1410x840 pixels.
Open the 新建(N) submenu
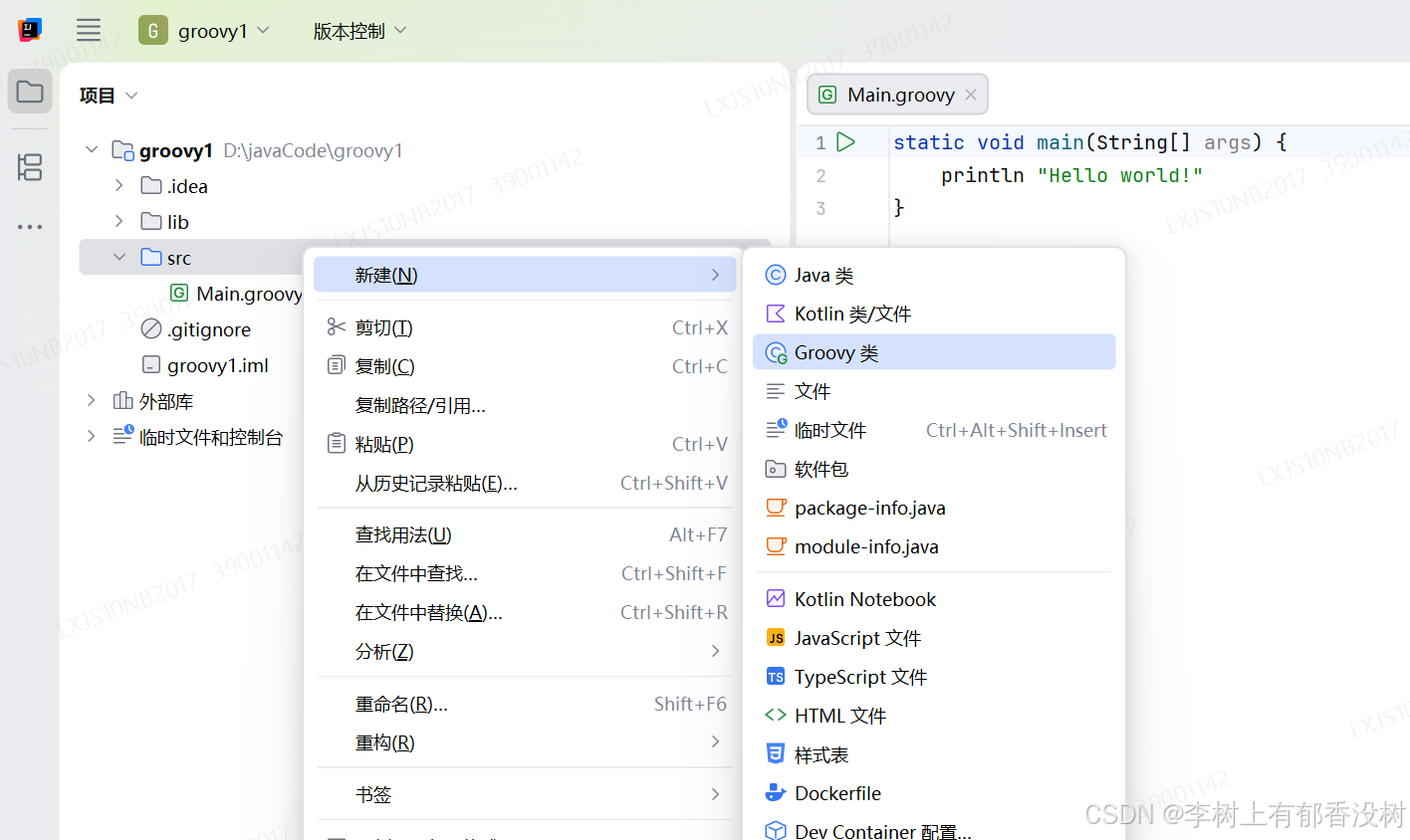pos(525,275)
